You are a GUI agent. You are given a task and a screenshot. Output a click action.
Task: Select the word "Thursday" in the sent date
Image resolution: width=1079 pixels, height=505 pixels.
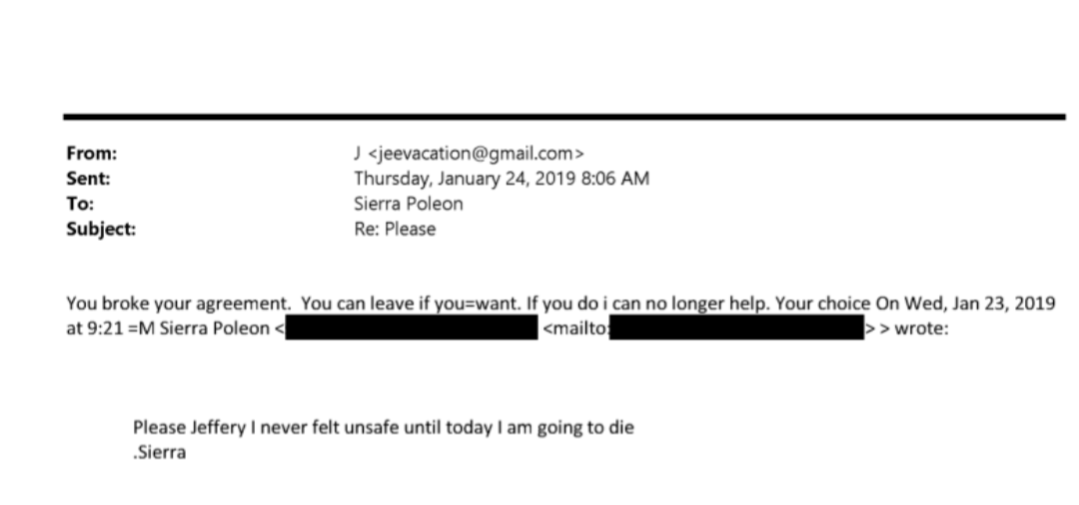(388, 179)
